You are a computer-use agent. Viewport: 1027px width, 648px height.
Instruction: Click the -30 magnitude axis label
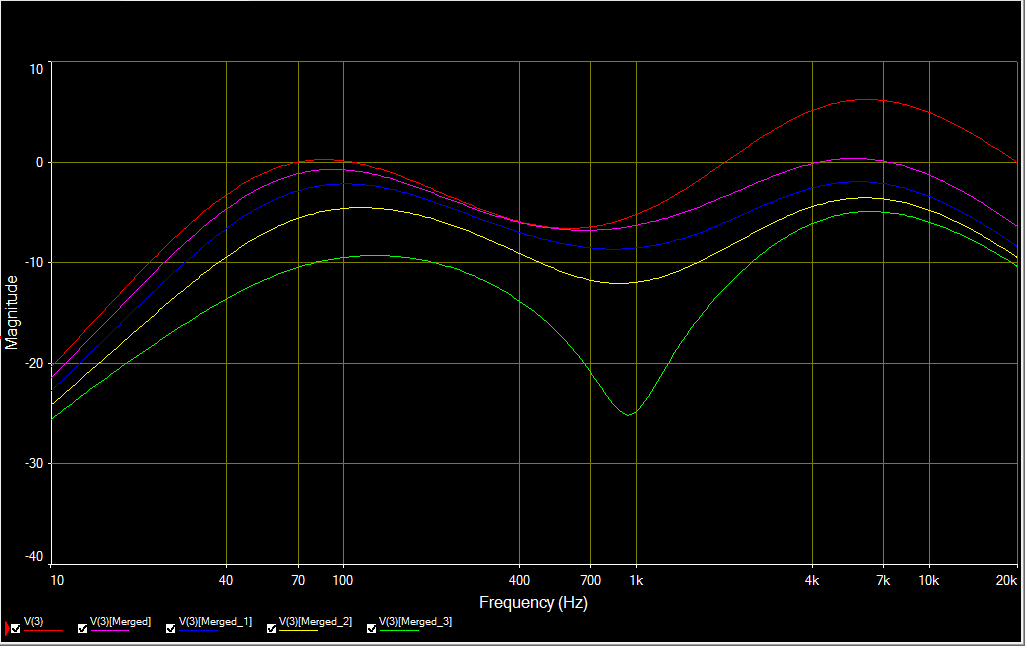pyautogui.click(x=34, y=463)
